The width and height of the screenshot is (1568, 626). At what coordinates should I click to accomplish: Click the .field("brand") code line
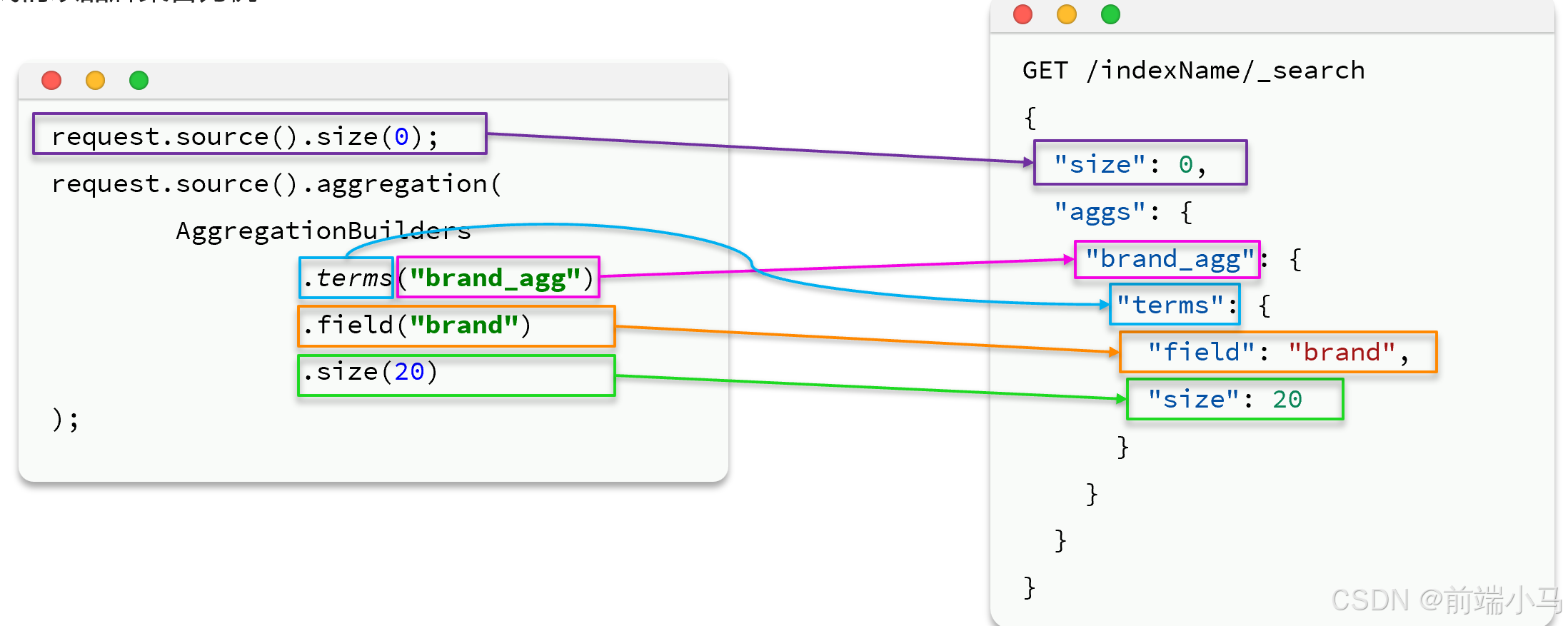pos(456,326)
